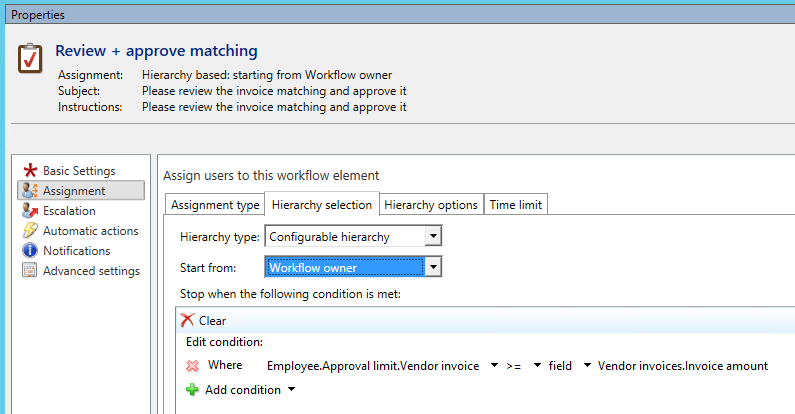Open the field value type dropdown arrow

[x=587, y=366]
